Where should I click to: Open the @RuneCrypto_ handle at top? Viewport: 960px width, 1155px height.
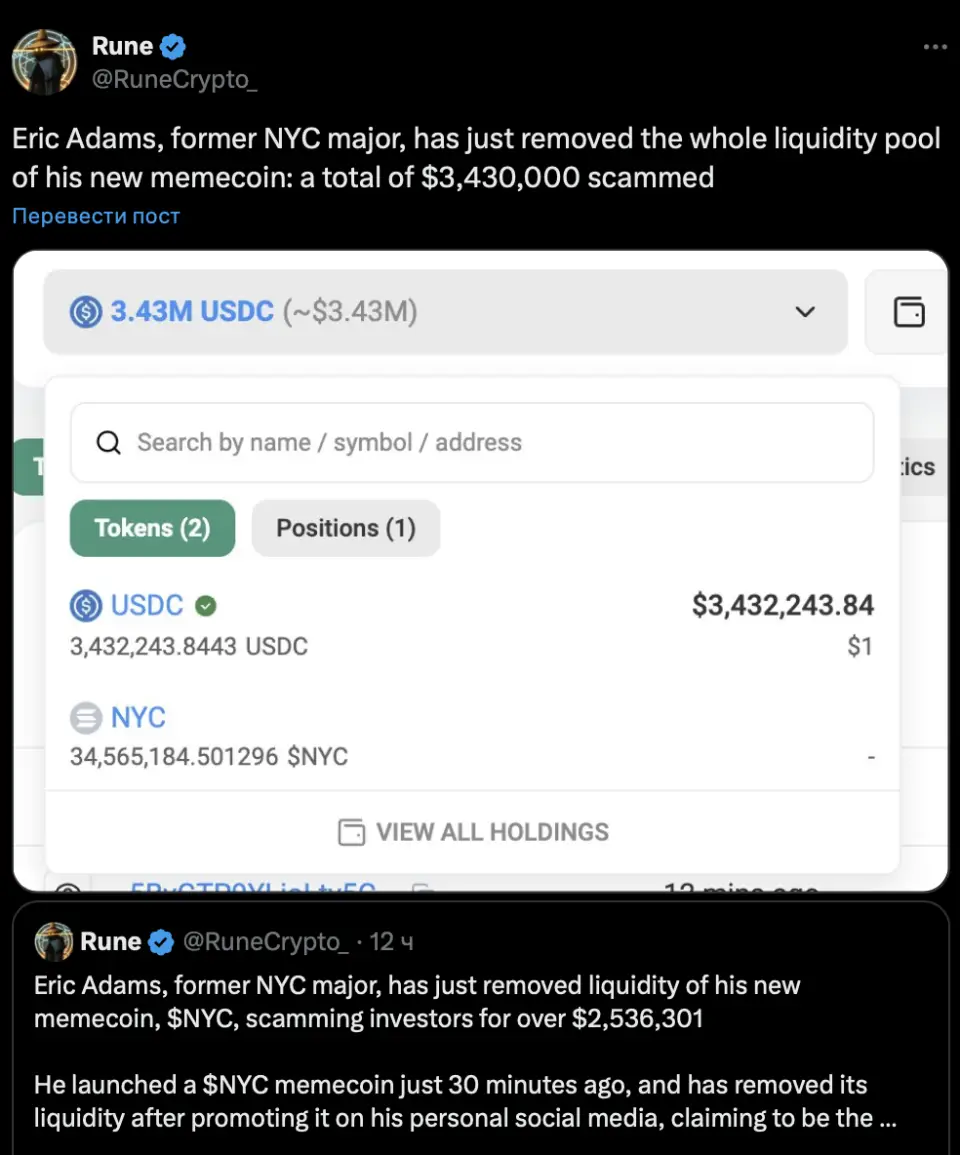point(175,80)
